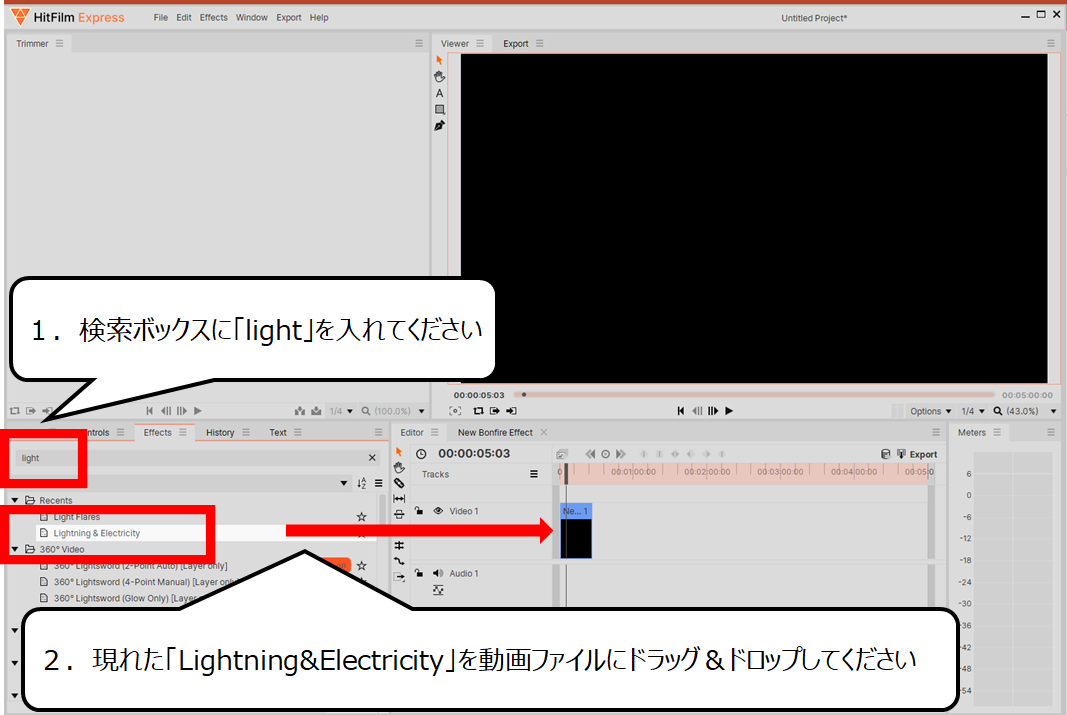Screen dimensions: 1067x715
Task: Toggle the Video 1 track lock
Action: coord(420,510)
